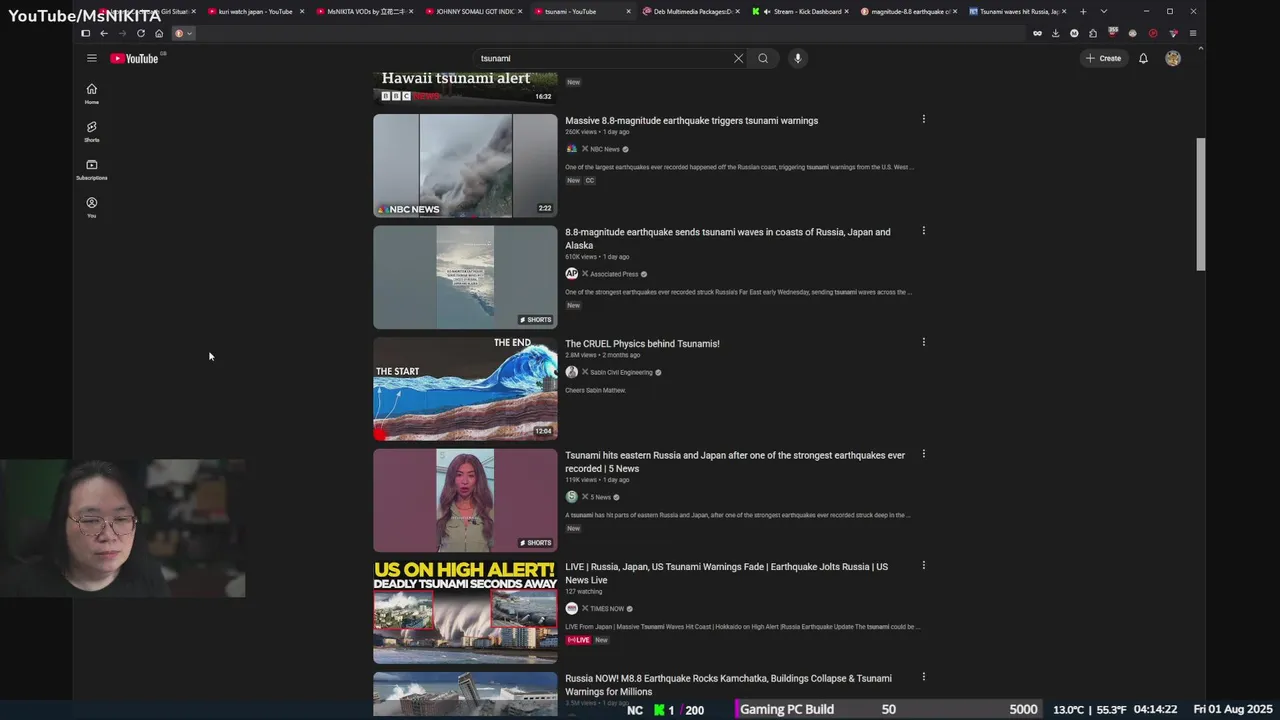Image resolution: width=1280 pixels, height=720 pixels.
Task: Open Subscriptions in the sidebar
Action: coord(91,170)
